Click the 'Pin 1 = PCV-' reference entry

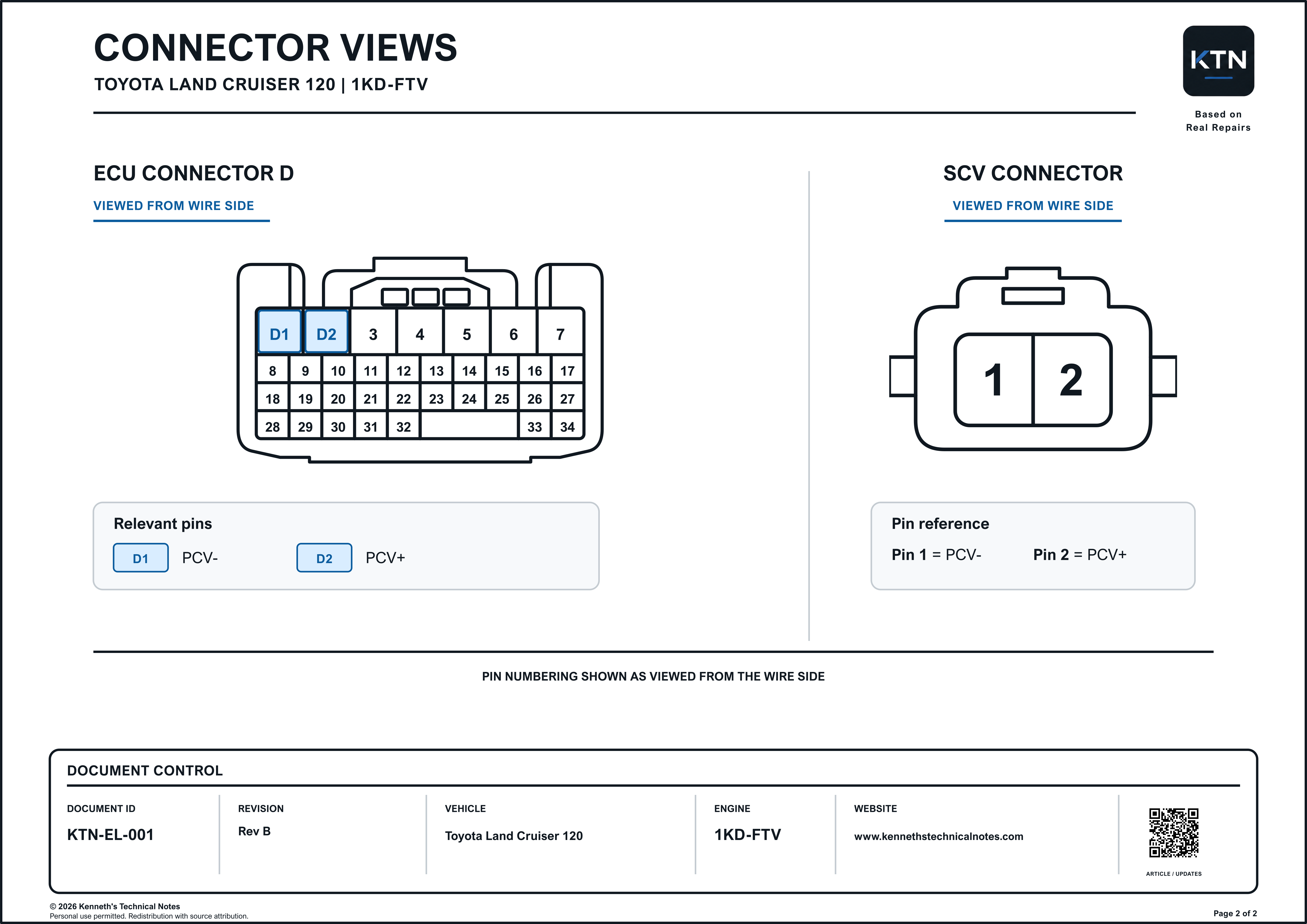(936, 555)
